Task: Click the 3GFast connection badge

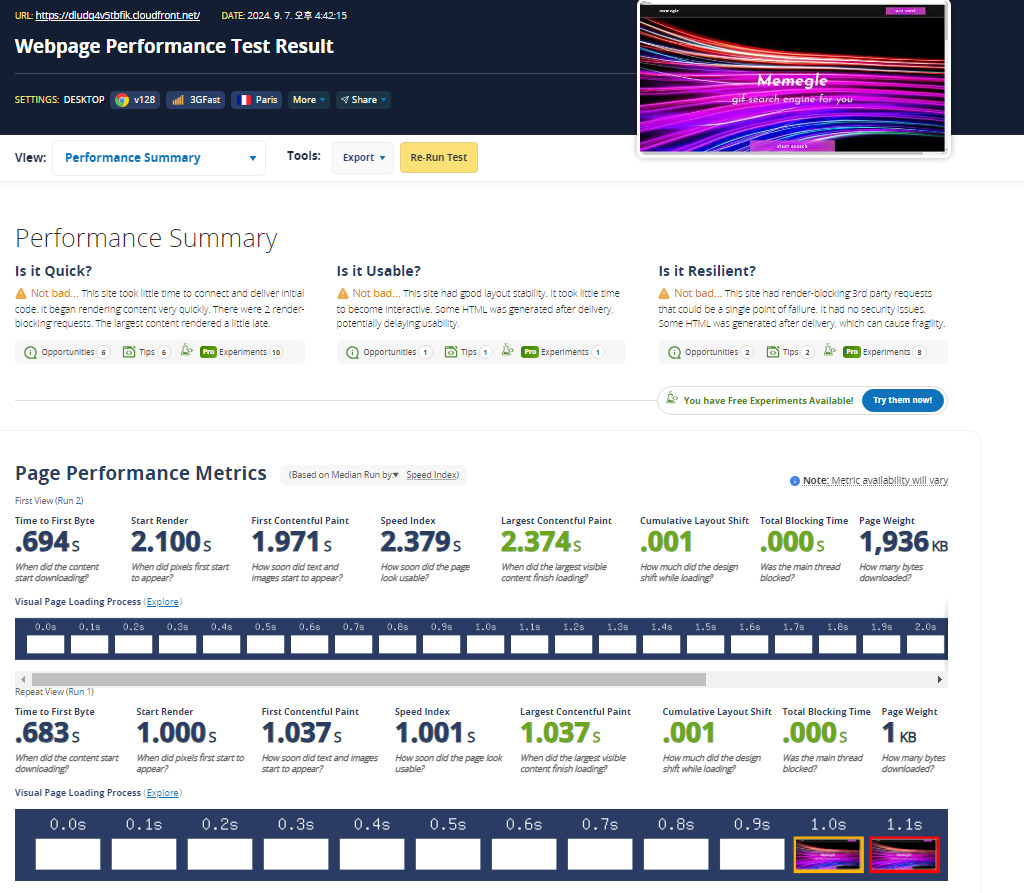Action: [x=196, y=100]
